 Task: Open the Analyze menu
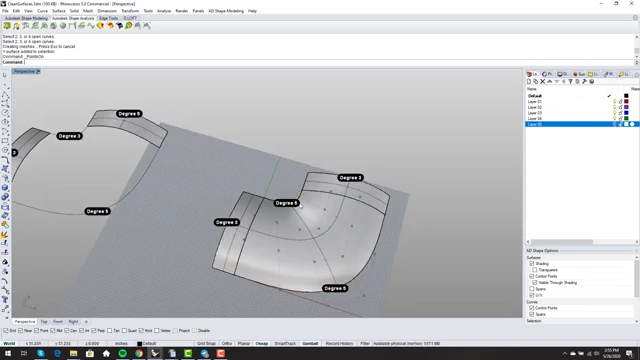tap(164, 11)
